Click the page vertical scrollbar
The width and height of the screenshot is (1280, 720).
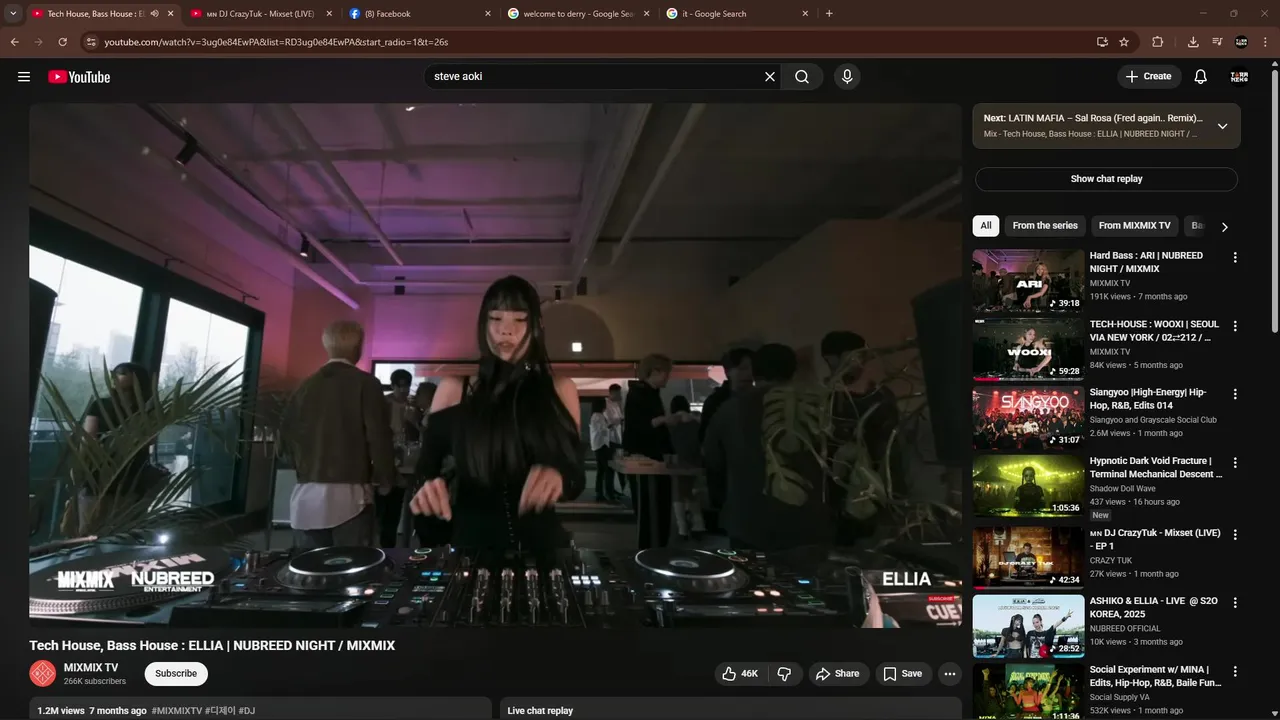[x=1274, y=200]
